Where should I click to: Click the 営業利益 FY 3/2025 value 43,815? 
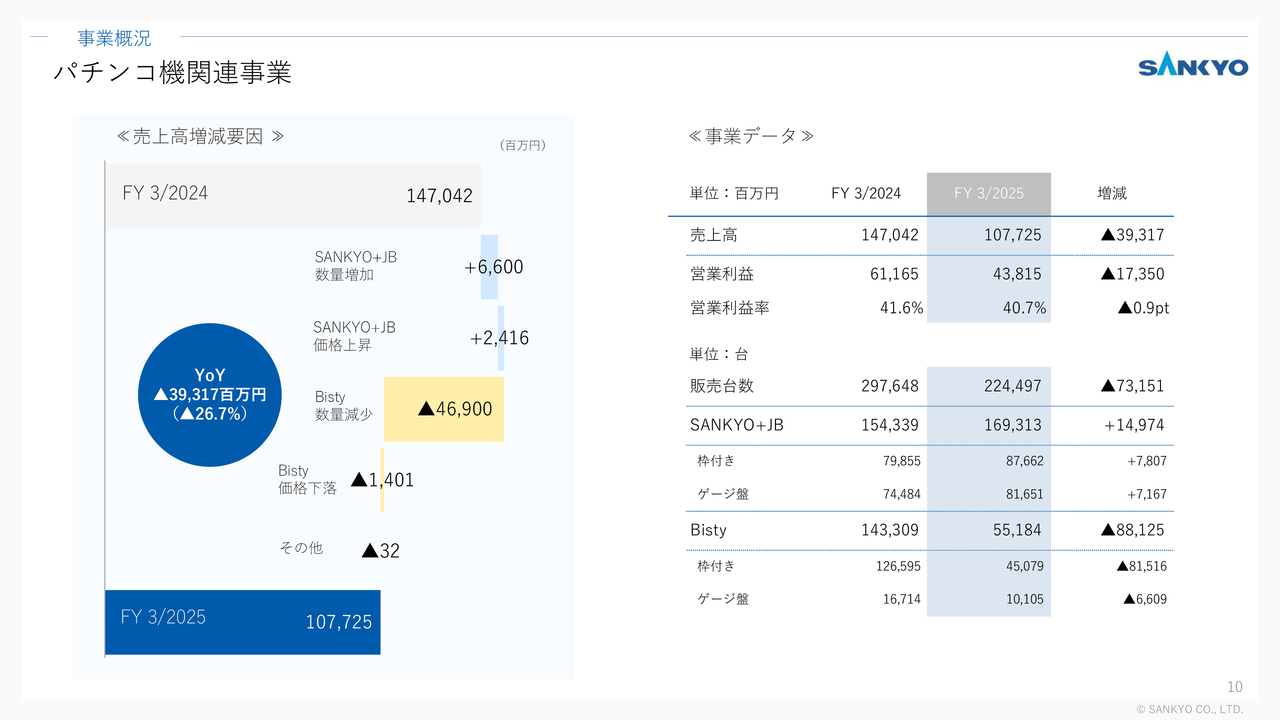coord(1016,273)
